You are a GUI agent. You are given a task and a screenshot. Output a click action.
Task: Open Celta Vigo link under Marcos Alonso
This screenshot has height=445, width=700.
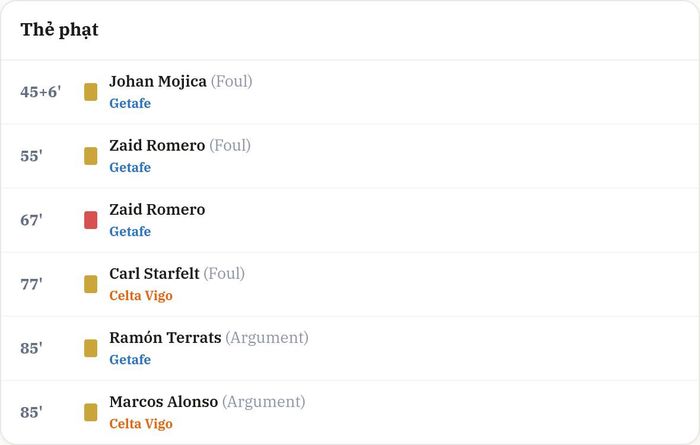click(x=141, y=424)
